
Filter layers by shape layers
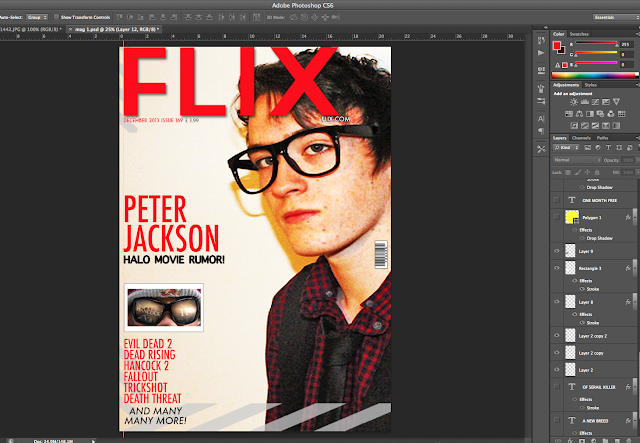click(x=619, y=147)
